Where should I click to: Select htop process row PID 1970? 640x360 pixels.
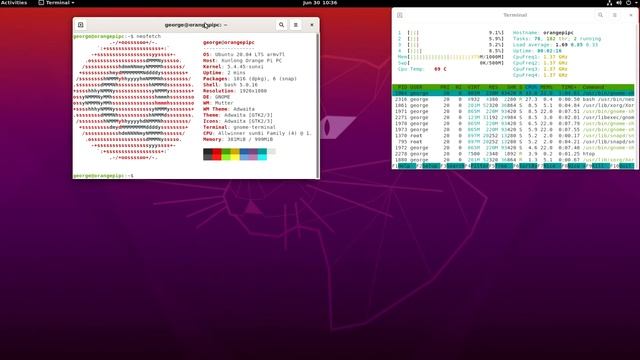tap(513, 123)
